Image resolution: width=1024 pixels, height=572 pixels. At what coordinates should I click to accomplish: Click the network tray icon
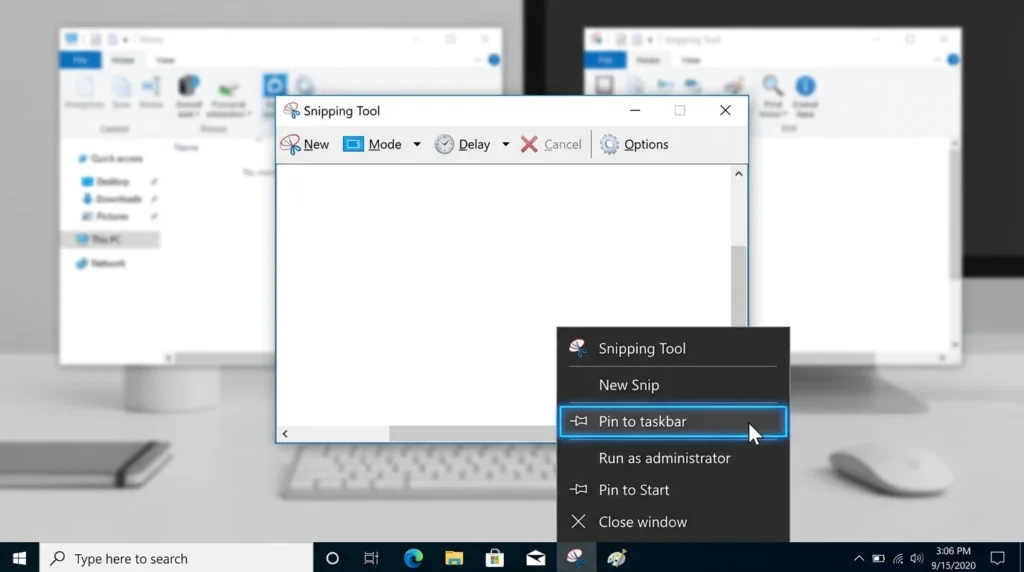coord(898,558)
